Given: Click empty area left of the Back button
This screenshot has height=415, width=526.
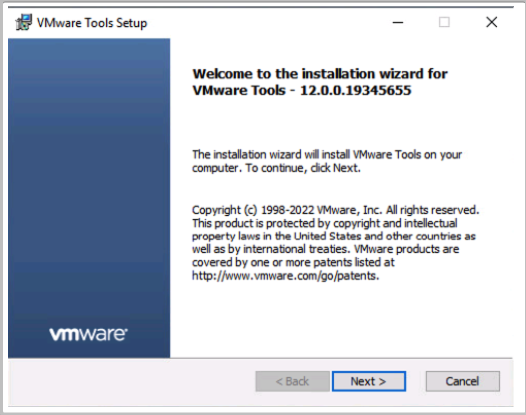Looking at the screenshot, I should pos(131,381).
